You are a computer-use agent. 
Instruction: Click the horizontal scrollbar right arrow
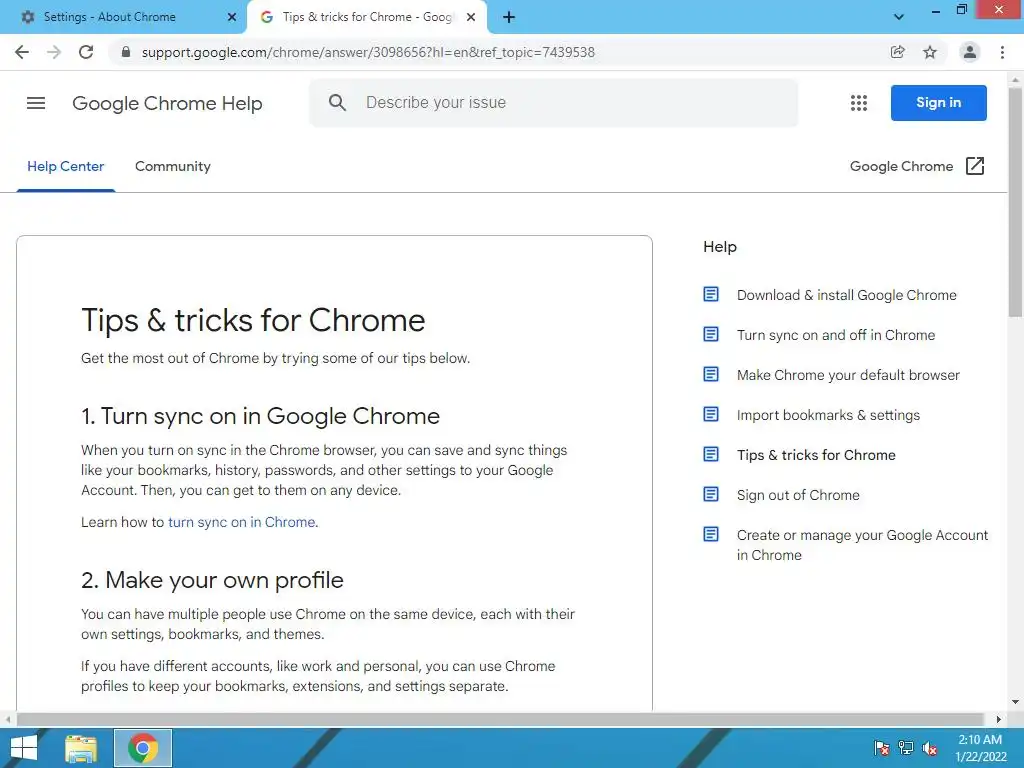[x=998, y=719]
